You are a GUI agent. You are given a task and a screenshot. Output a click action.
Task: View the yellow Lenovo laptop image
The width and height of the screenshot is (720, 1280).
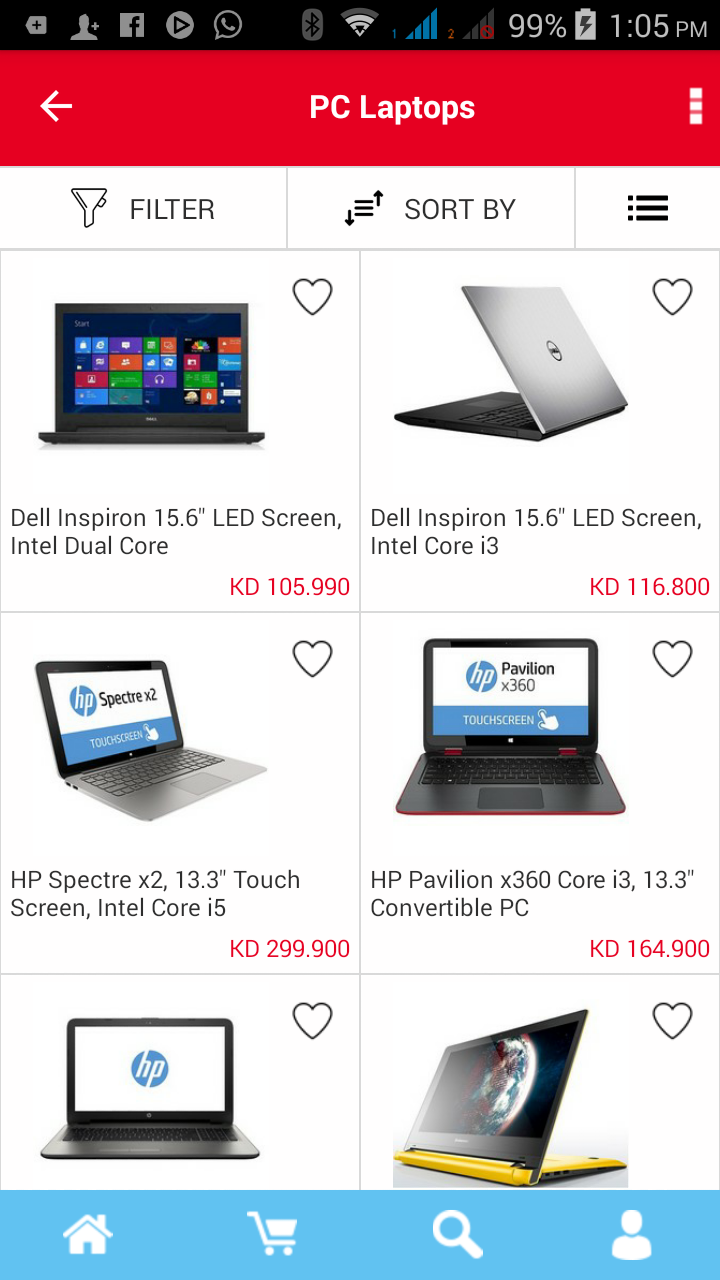point(510,1098)
